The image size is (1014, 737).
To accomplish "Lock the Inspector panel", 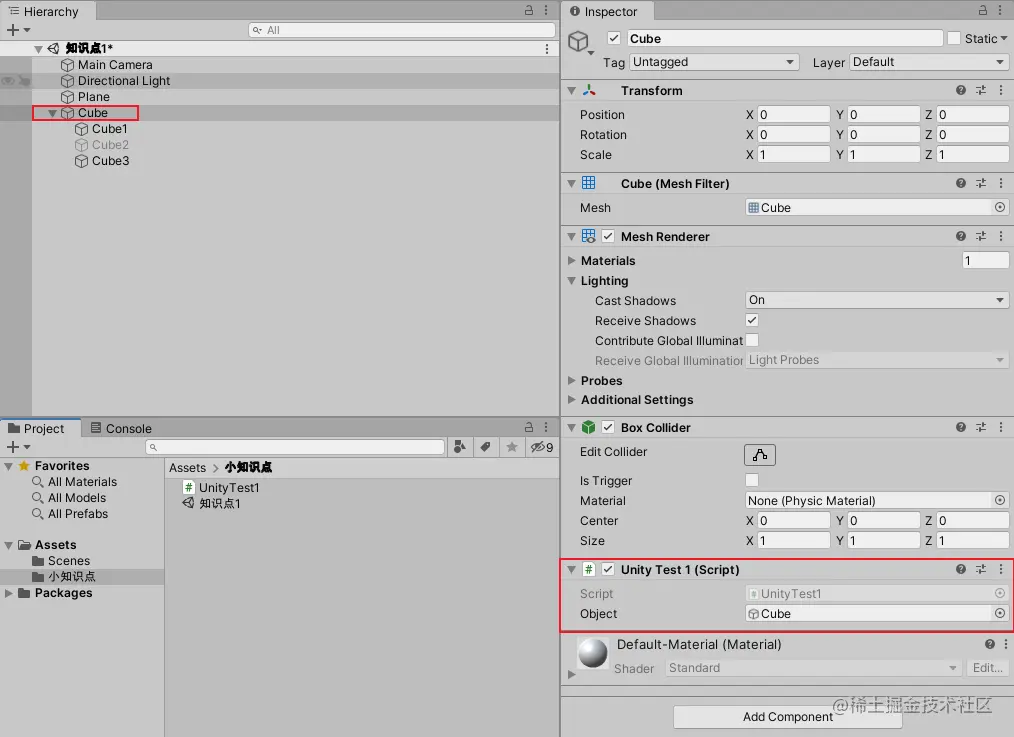I will 982,10.
